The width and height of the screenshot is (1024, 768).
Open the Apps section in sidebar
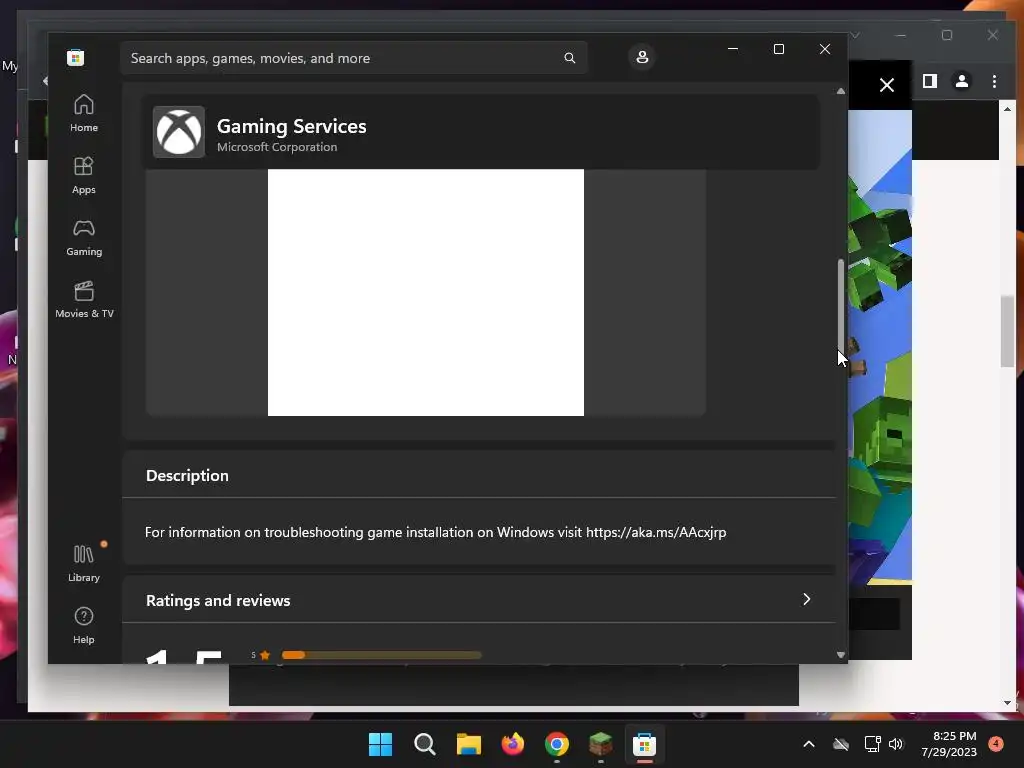(84, 175)
